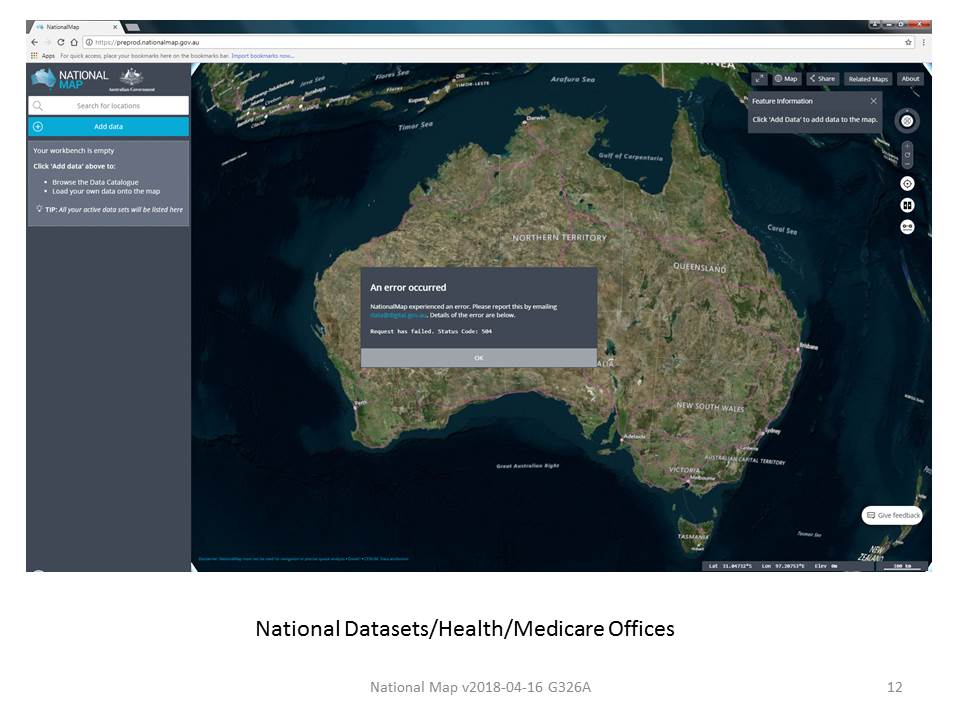Click the National Map logo

coord(70,79)
